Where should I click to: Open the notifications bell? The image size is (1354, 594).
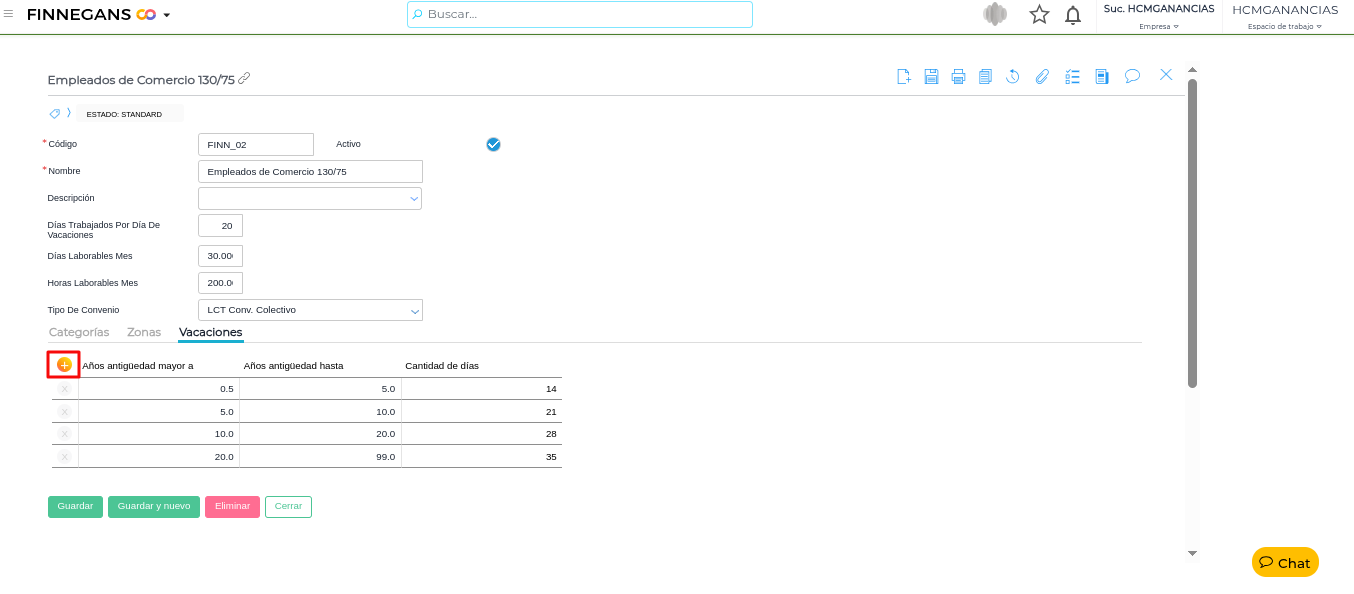click(1073, 15)
